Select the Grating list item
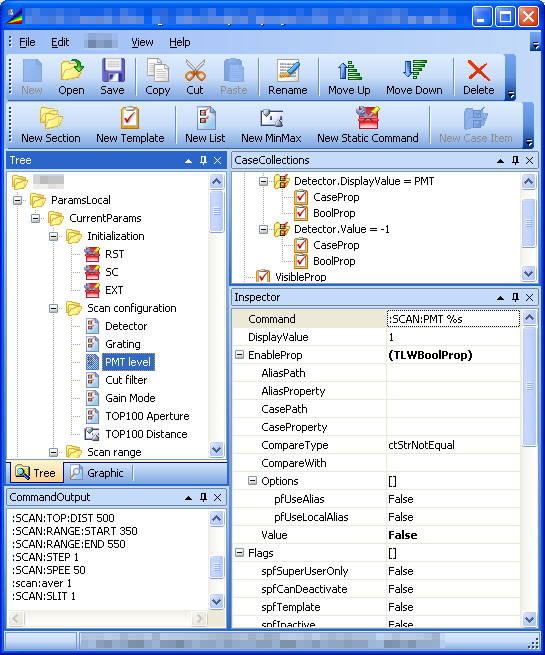The image size is (545, 655). 122,344
